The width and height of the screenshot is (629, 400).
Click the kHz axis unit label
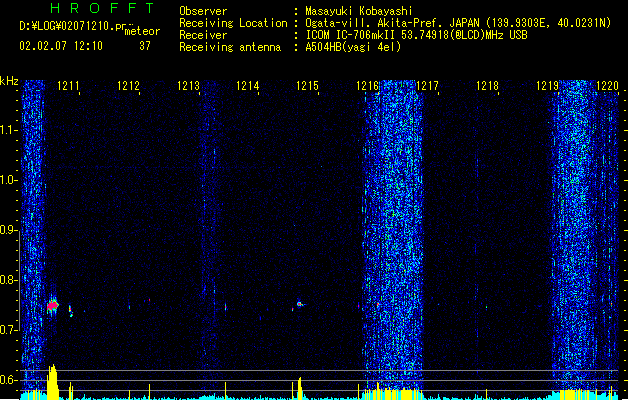(9, 81)
